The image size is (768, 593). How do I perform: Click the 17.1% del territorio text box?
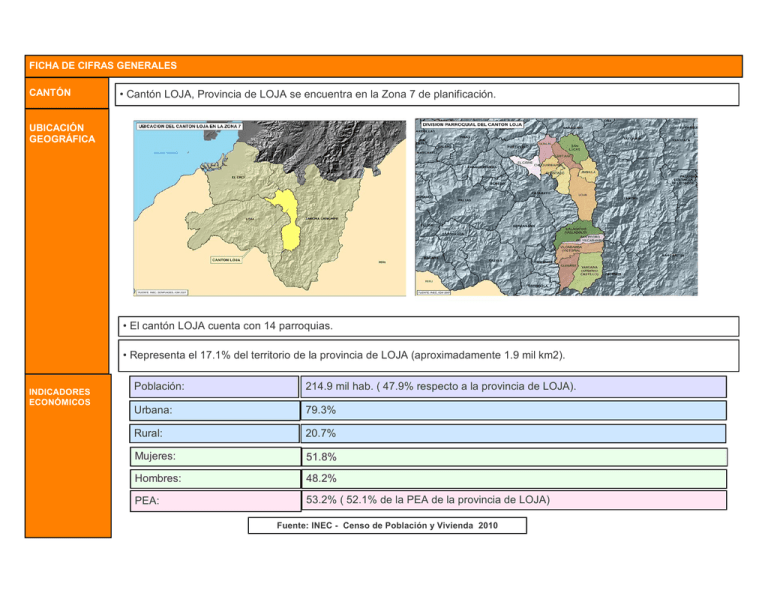click(x=425, y=356)
